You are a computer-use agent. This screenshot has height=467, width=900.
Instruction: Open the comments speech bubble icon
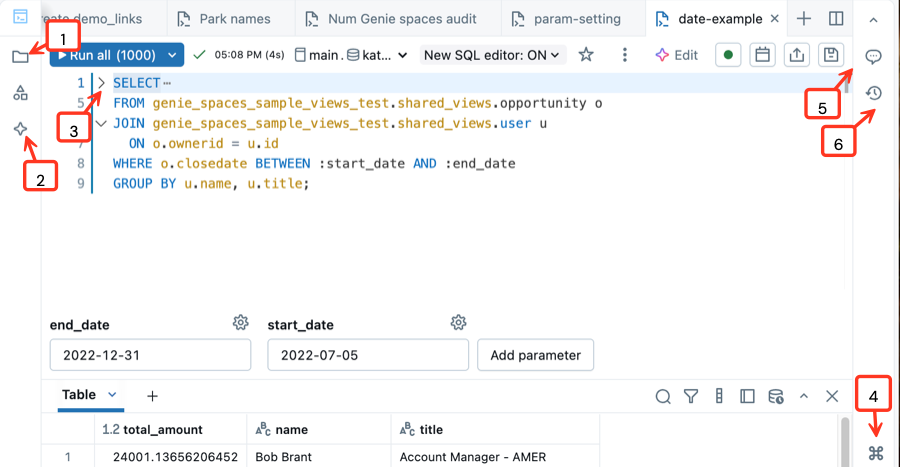click(873, 56)
